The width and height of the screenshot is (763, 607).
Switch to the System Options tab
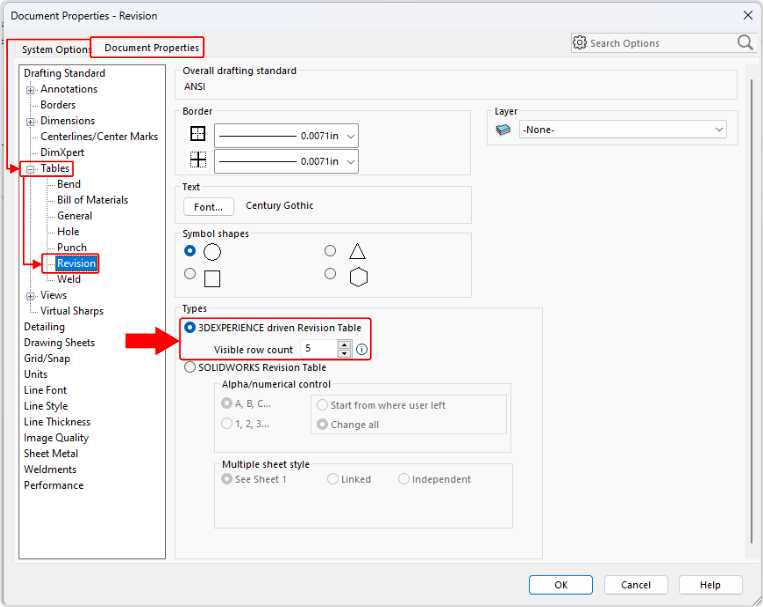coord(56,49)
